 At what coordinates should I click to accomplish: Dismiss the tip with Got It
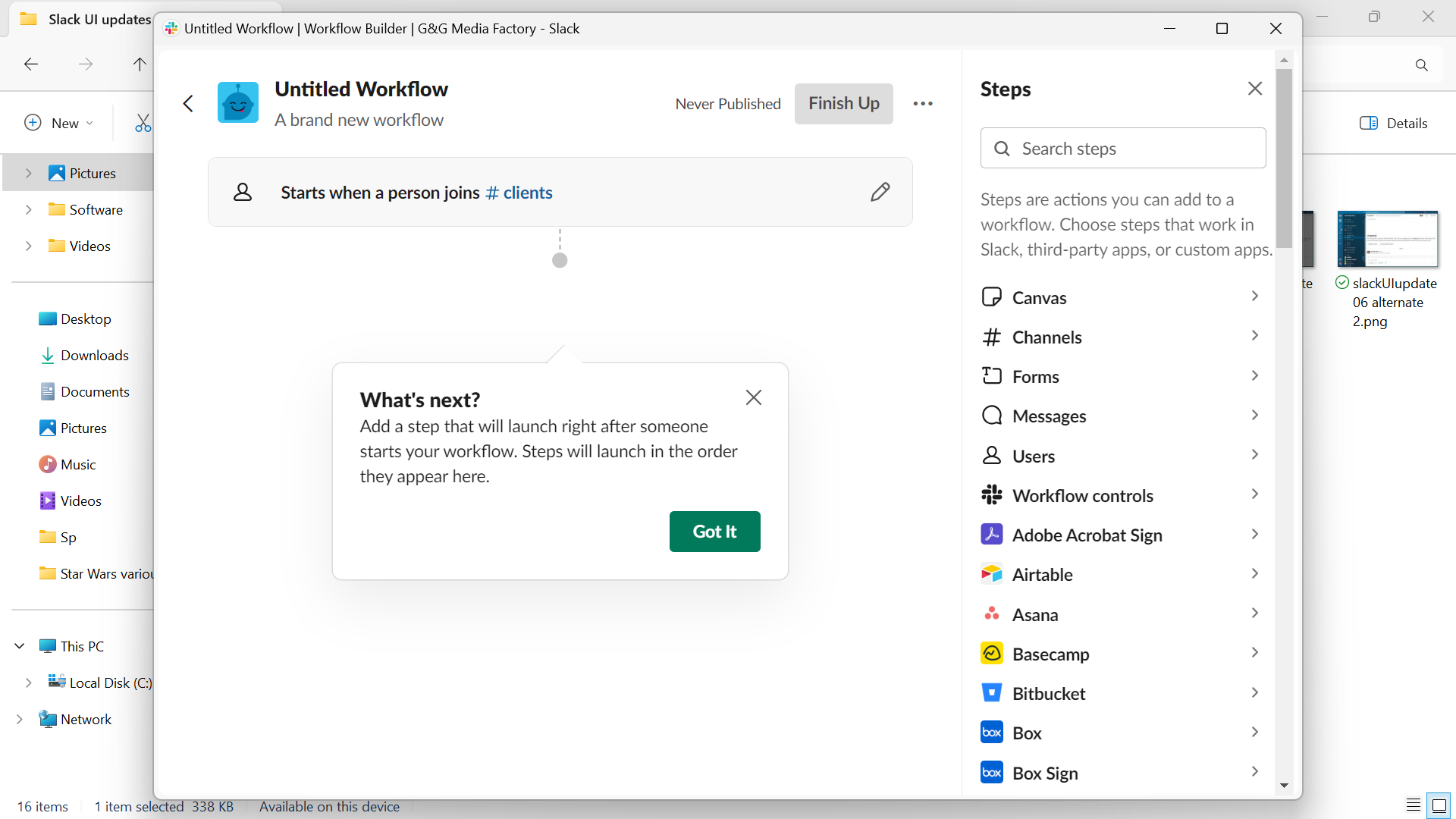[714, 532]
